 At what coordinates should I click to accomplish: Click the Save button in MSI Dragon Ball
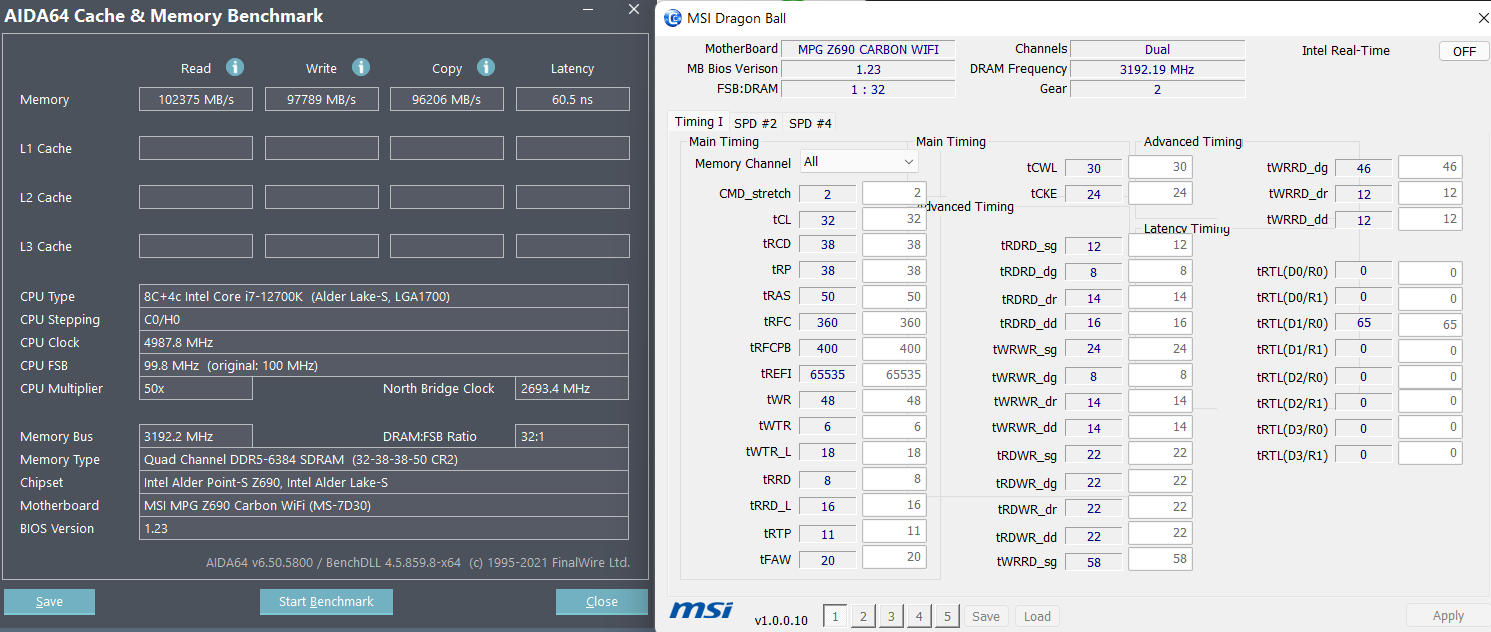pos(986,616)
